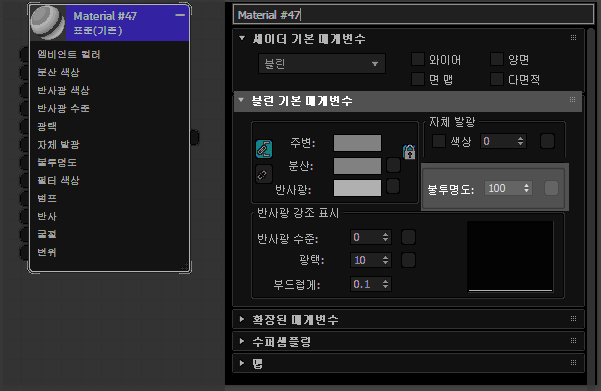The image size is (601, 391).
Task: Click the 광택 input socket on node
Action: 25,126
